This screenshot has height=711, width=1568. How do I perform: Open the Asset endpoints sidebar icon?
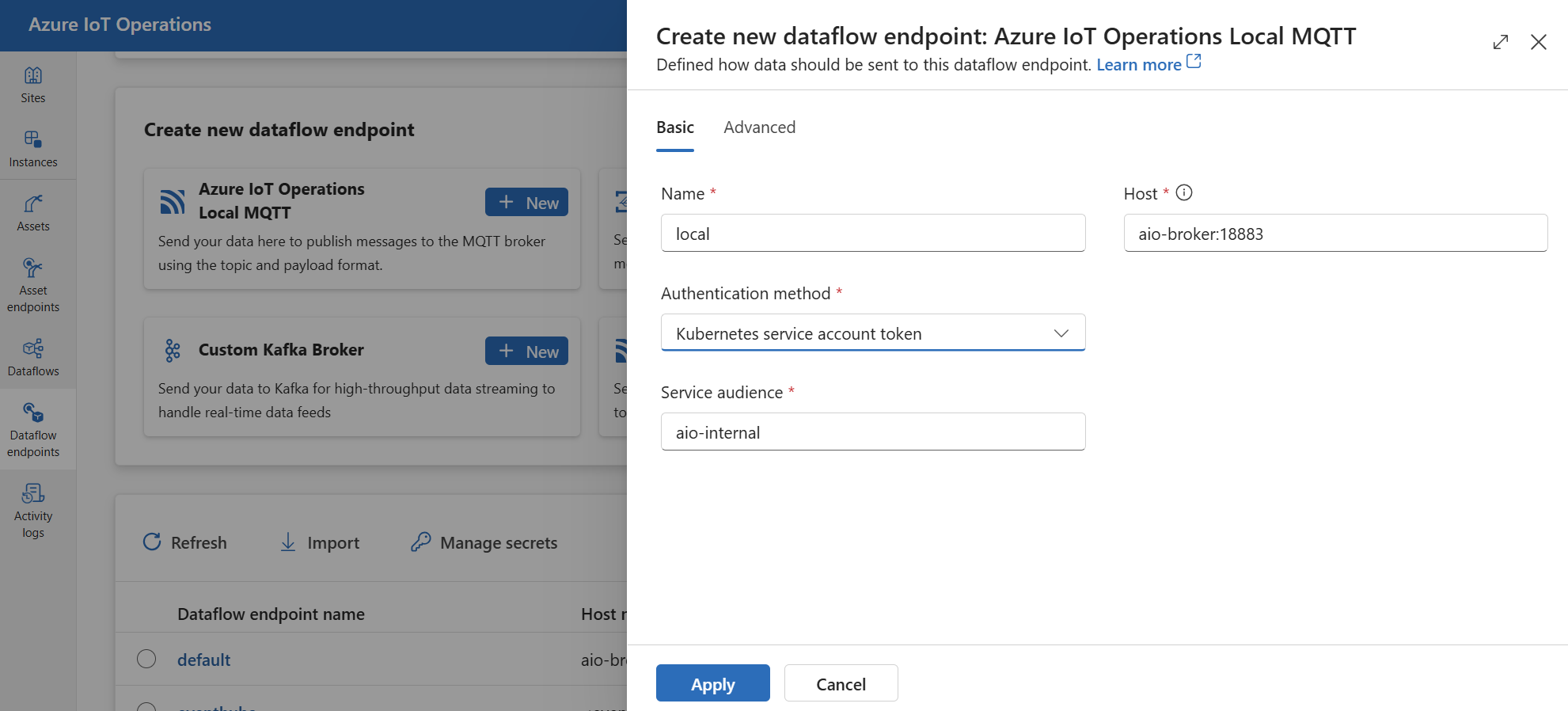coord(33,268)
